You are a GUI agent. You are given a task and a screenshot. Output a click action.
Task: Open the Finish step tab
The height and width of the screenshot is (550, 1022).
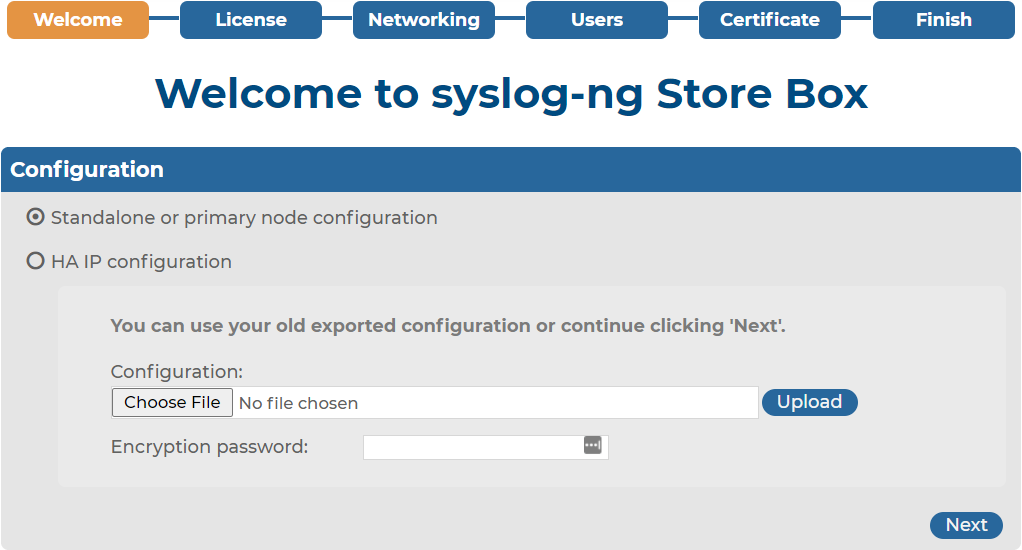point(944,20)
